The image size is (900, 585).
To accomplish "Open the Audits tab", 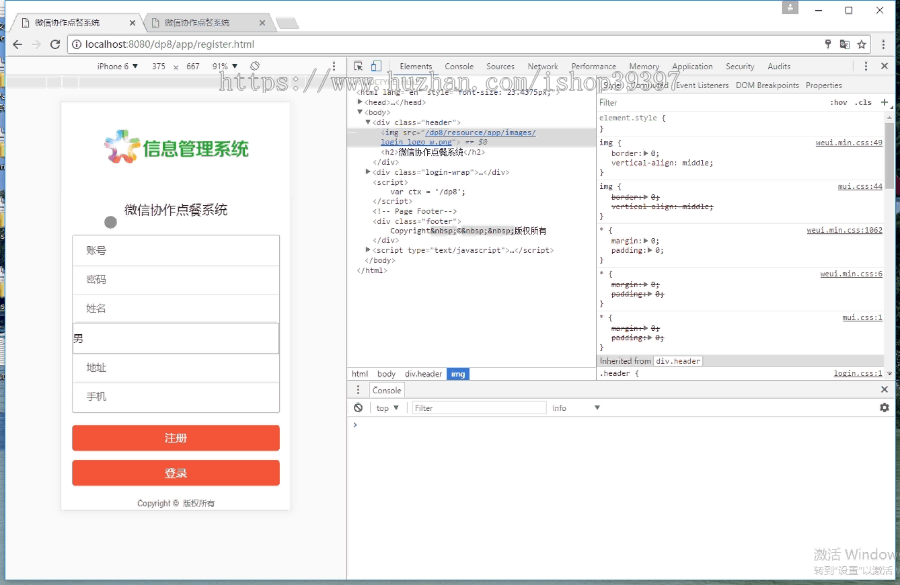I will point(779,66).
